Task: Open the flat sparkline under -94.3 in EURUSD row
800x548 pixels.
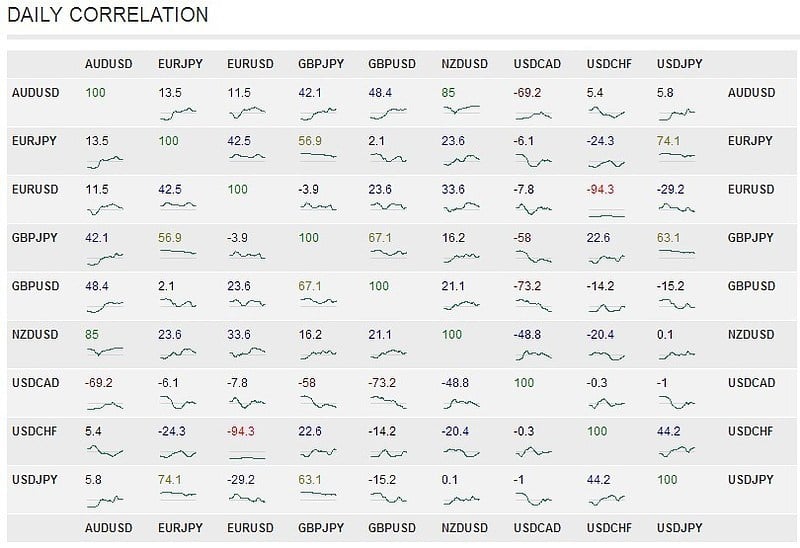Action: [x=606, y=213]
